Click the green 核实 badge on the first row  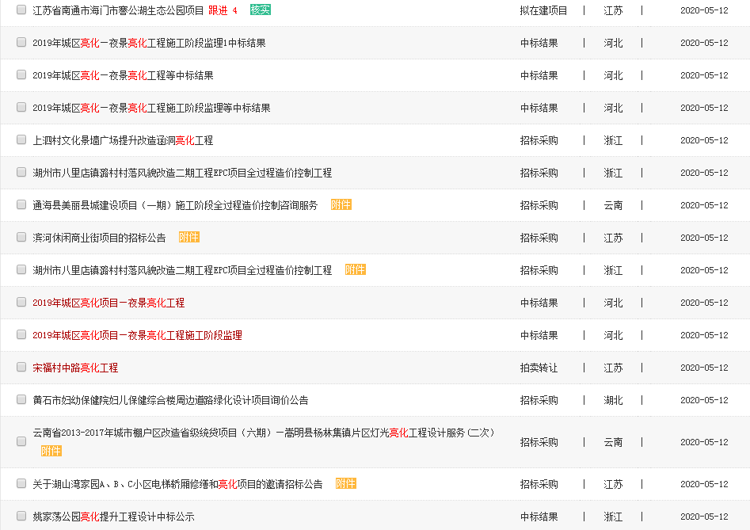(260, 10)
